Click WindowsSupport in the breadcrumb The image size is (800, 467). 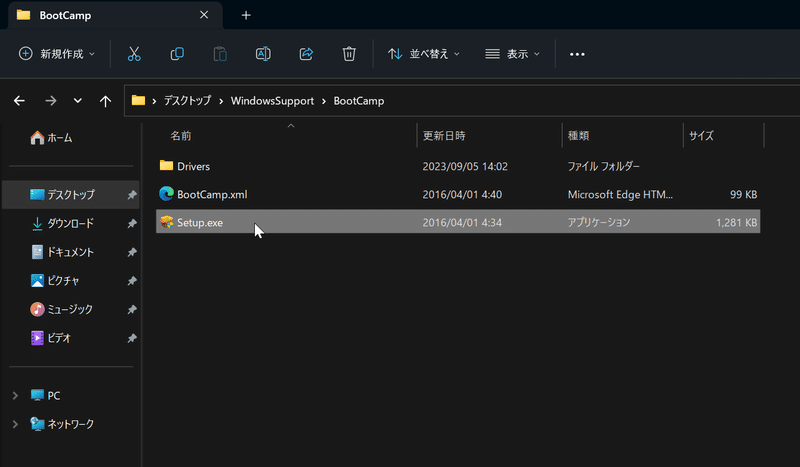coord(272,101)
